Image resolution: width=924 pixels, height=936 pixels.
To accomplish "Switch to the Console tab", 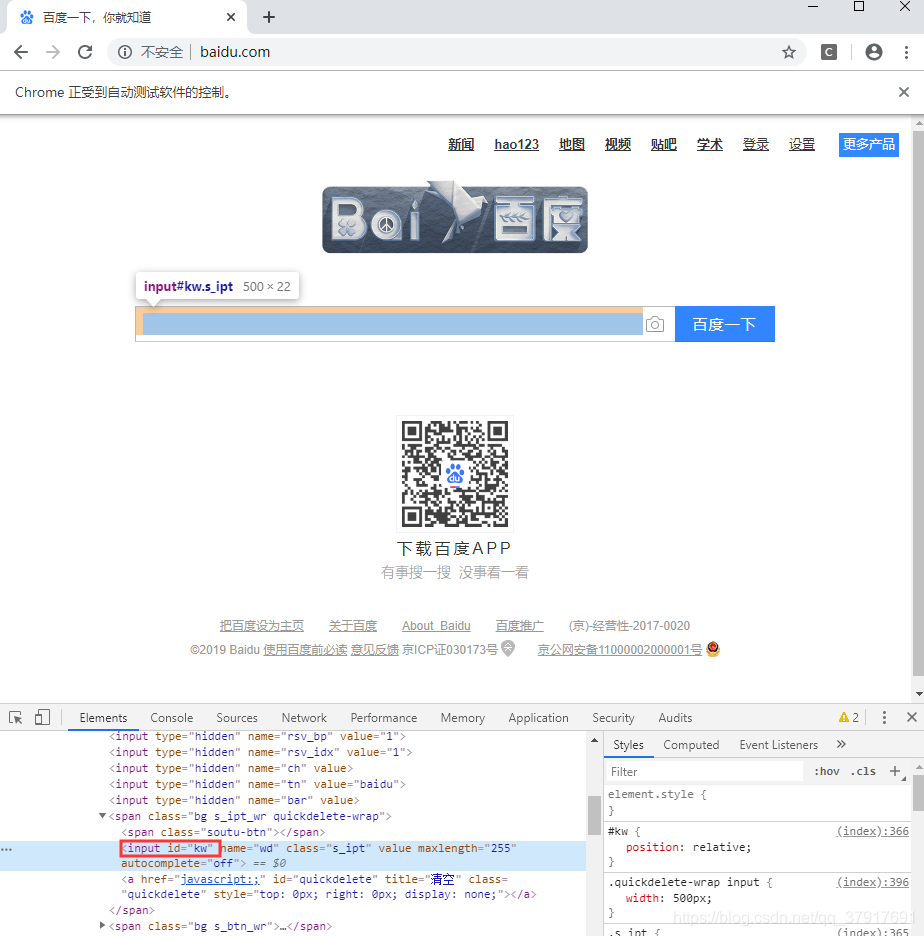I will point(172,718).
